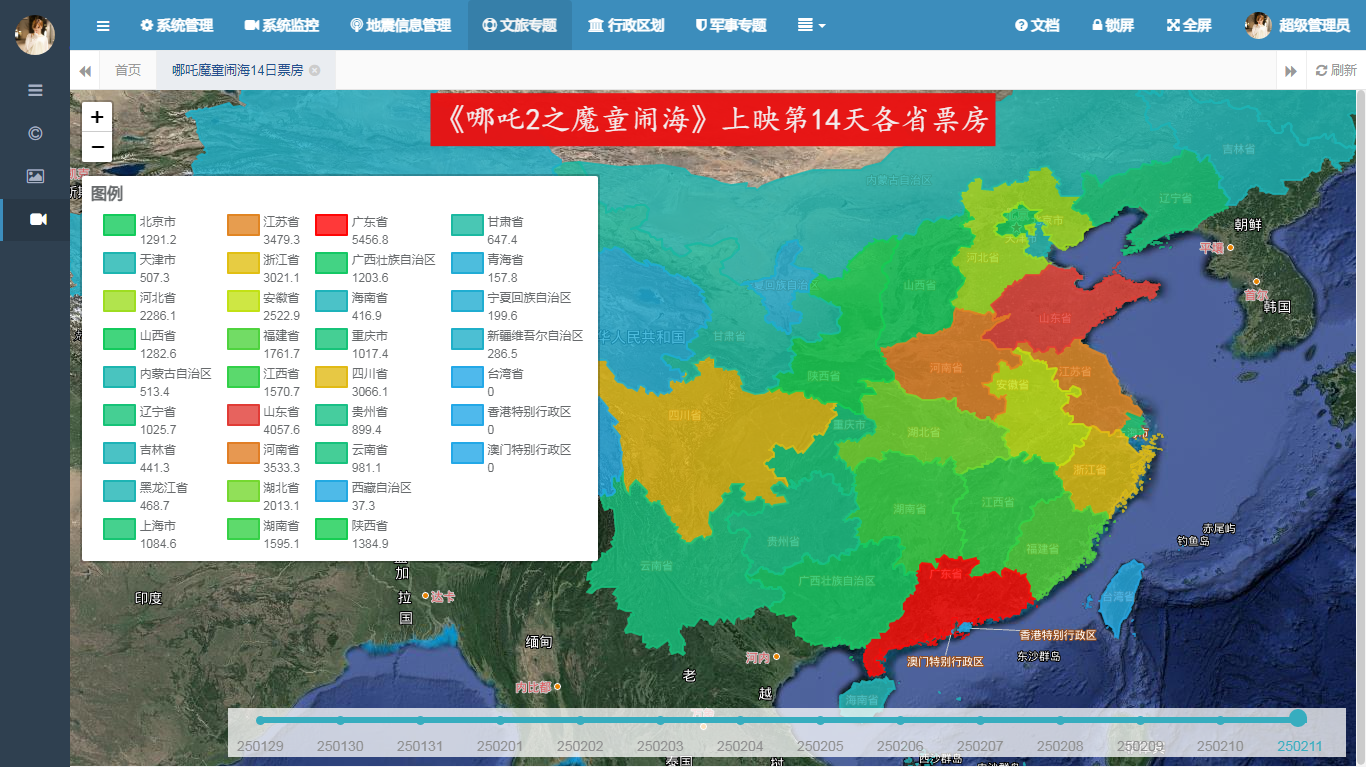Expand the list dropdown in navbar
Screen dimensions: 1366x767
click(x=811, y=25)
